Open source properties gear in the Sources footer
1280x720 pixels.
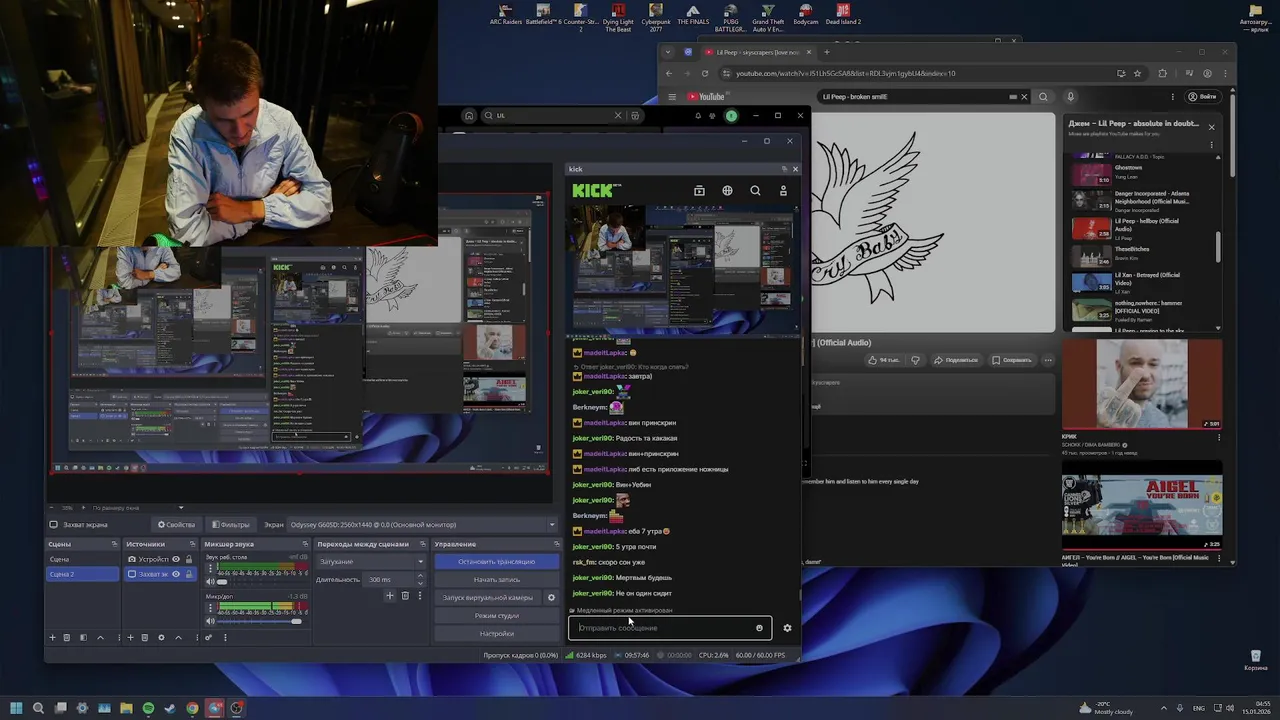pyautogui.click(x=161, y=637)
